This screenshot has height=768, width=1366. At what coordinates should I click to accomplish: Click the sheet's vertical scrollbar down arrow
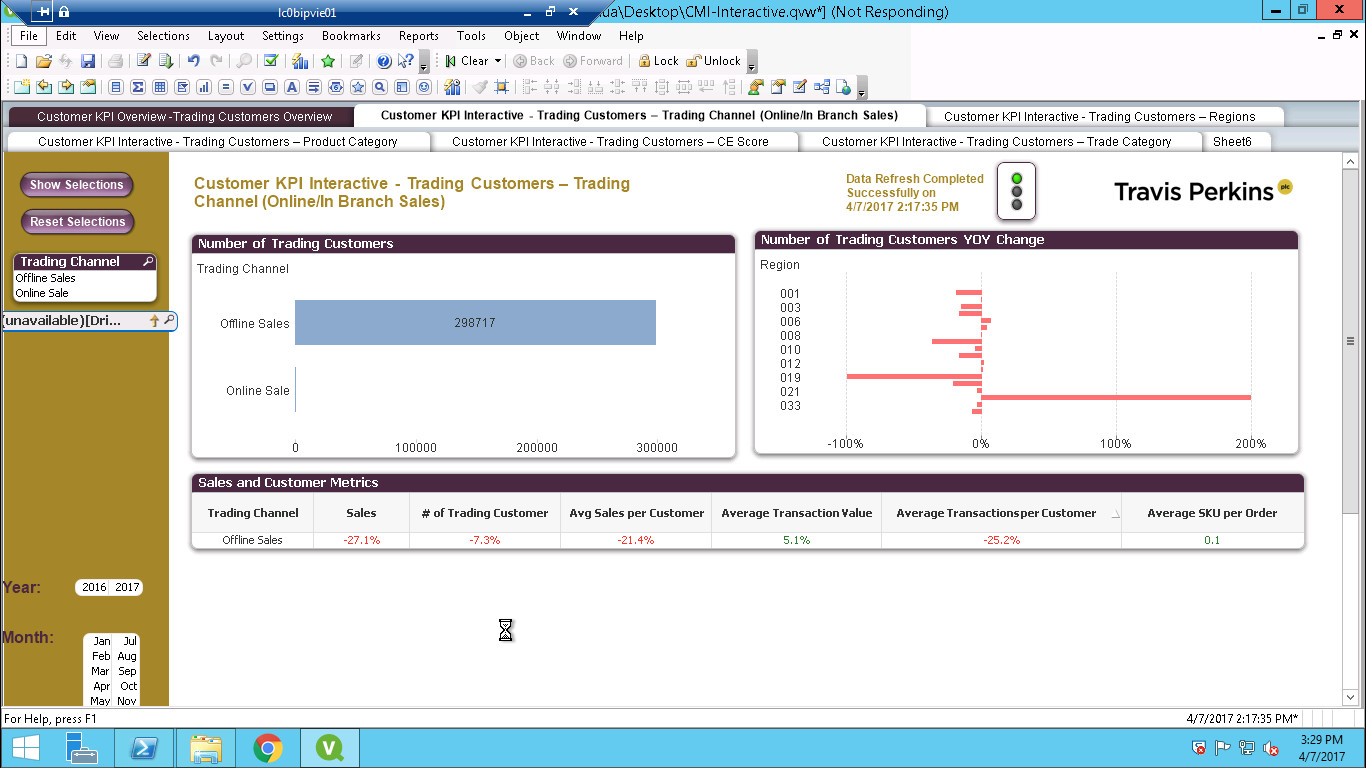(x=1349, y=696)
